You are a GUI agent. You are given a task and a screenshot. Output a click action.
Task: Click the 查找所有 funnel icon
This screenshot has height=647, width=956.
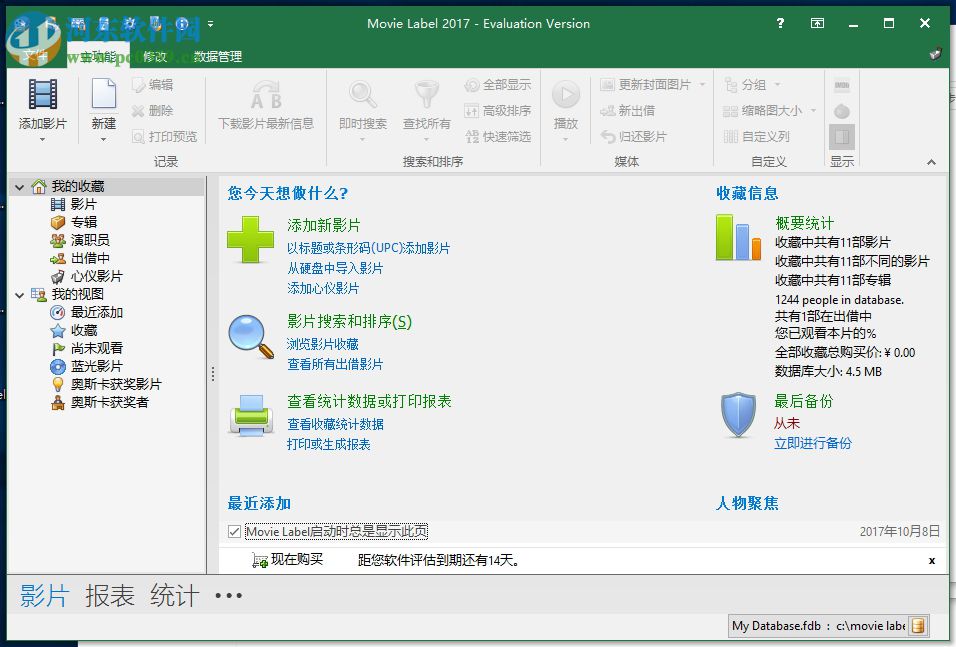(x=427, y=94)
